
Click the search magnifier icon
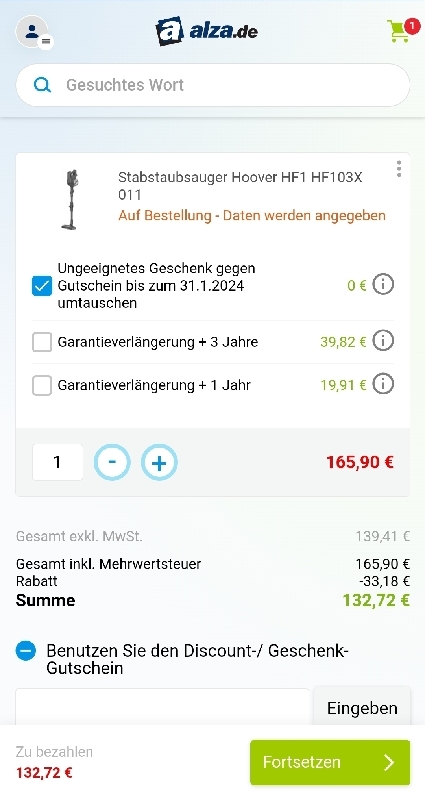pos(42,85)
